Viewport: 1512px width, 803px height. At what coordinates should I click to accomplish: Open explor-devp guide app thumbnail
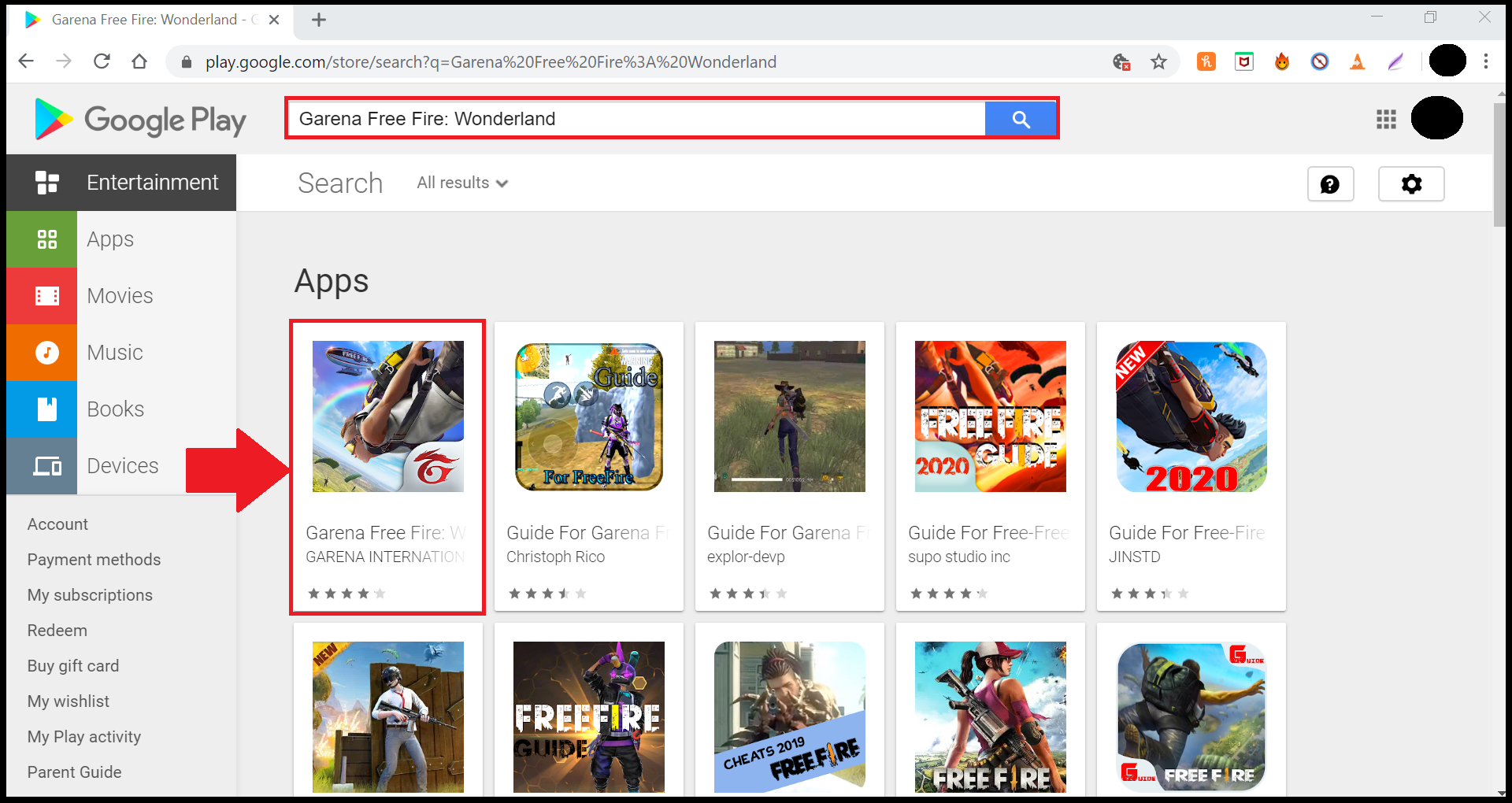pyautogui.click(x=790, y=416)
